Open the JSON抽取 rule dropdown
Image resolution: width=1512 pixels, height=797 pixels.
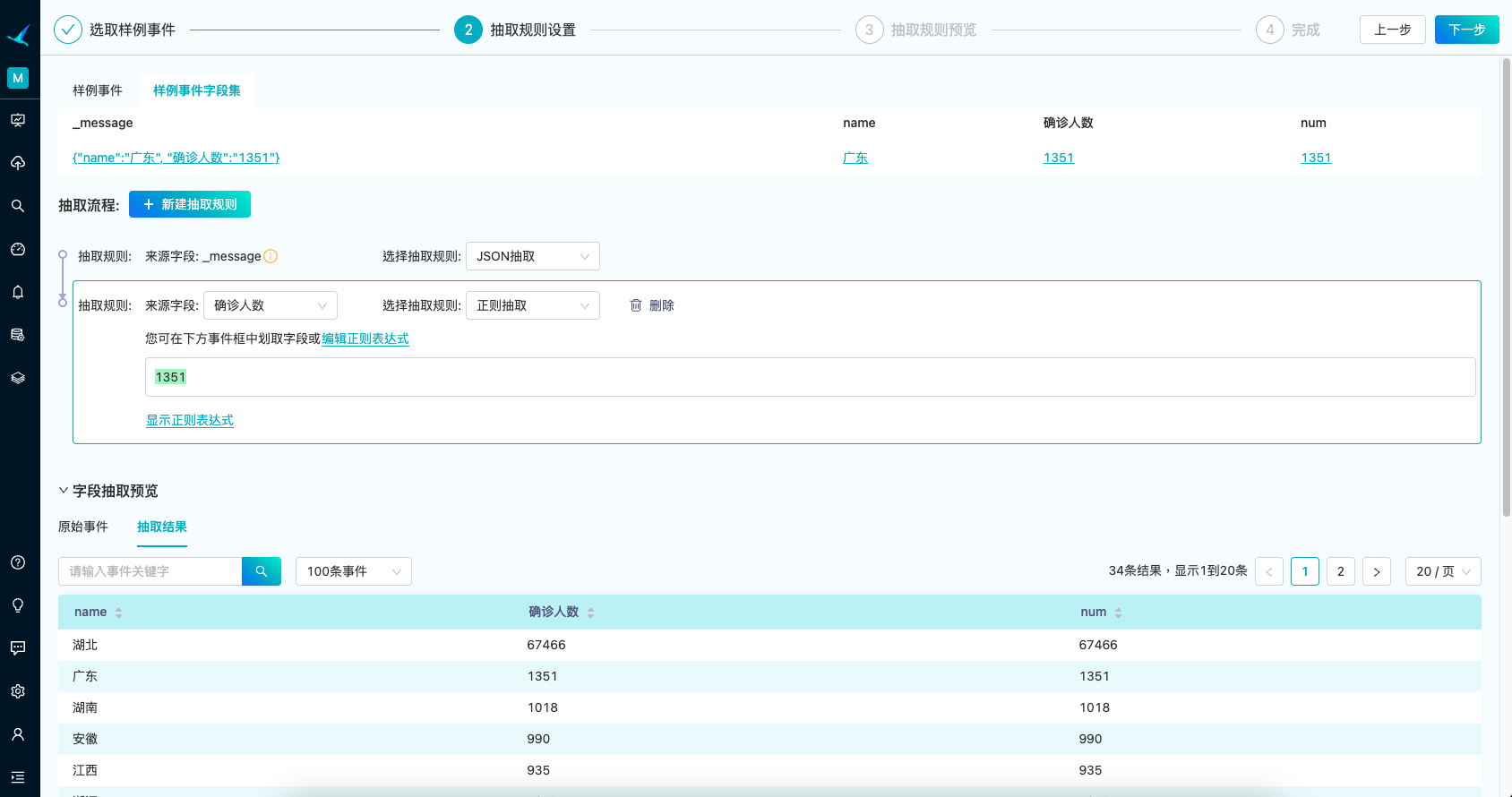pos(533,256)
